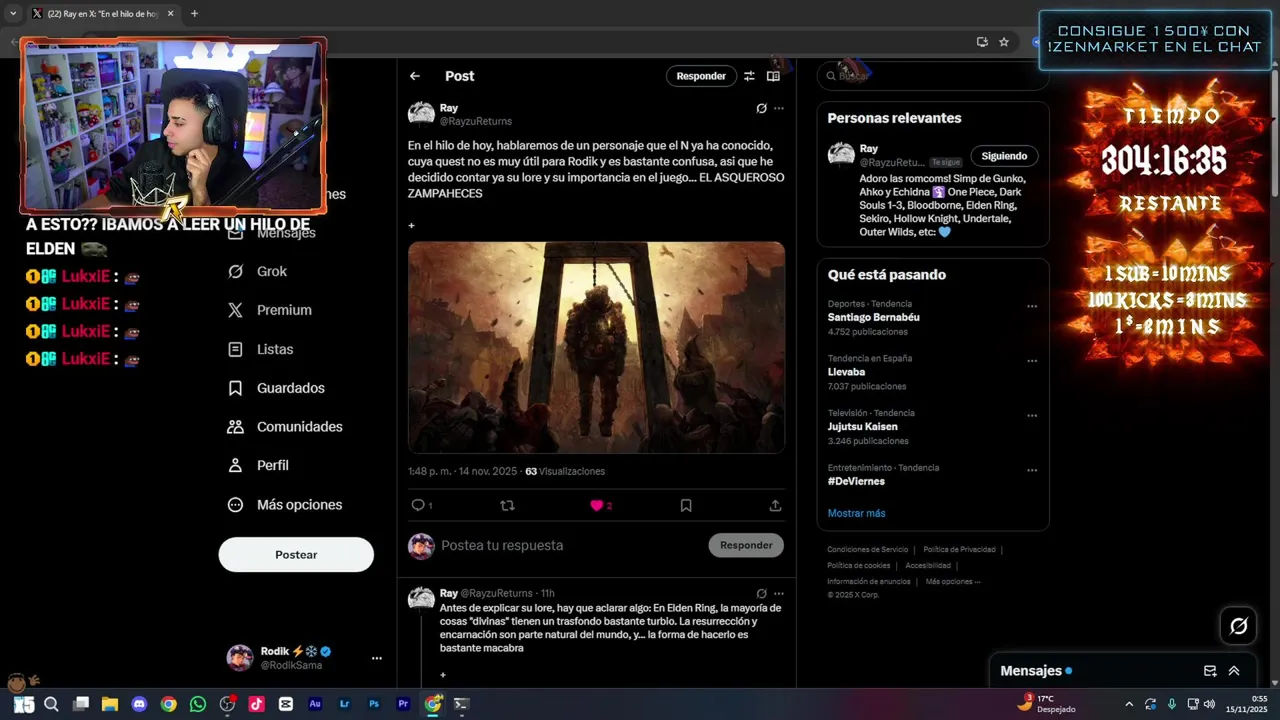Open Premium in the sidebar
Viewport: 1280px width, 720px height.
coord(270,310)
